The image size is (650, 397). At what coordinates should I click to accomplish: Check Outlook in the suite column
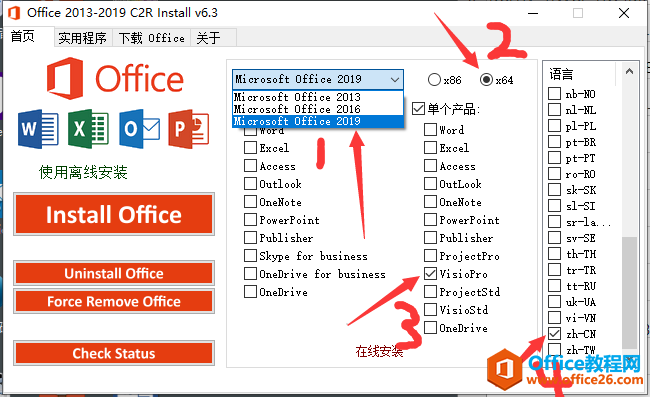(x=250, y=184)
